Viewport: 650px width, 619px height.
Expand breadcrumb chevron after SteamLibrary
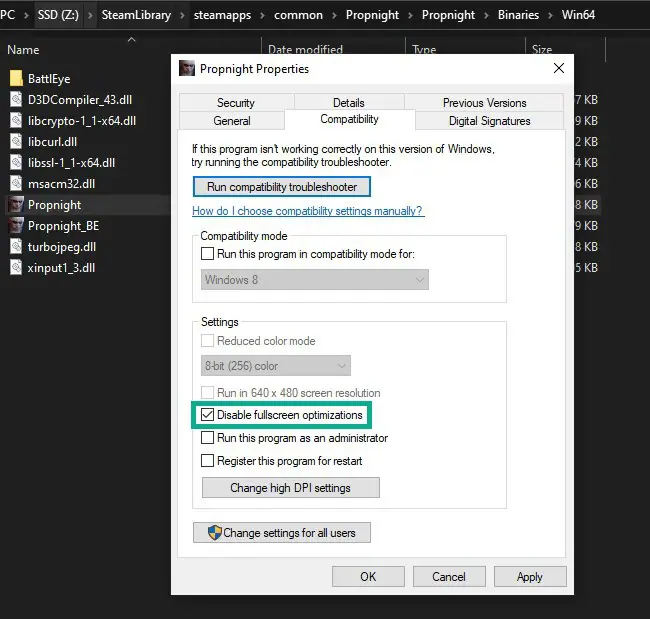(182, 15)
